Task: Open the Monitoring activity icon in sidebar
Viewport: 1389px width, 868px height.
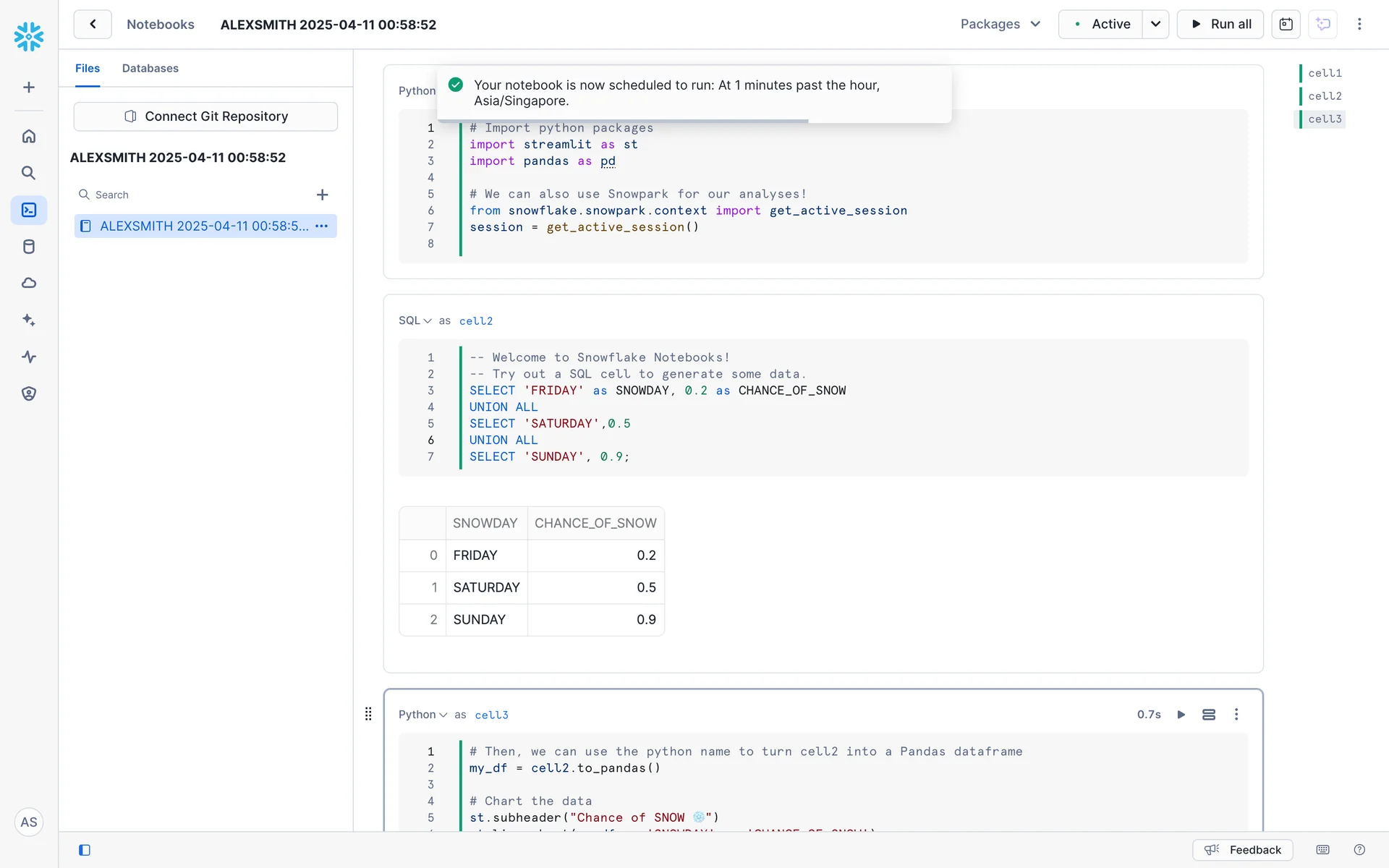Action: 29,357
